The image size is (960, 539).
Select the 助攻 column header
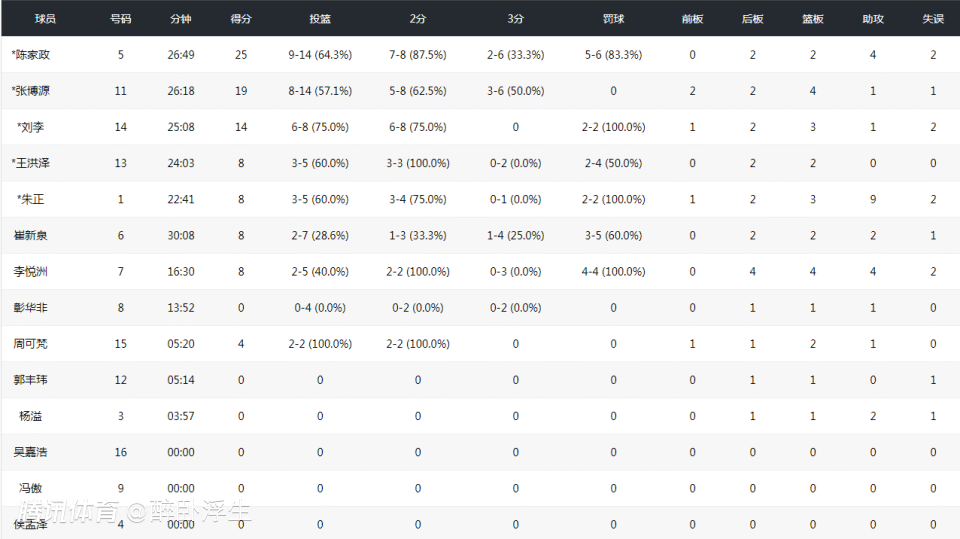click(x=873, y=18)
